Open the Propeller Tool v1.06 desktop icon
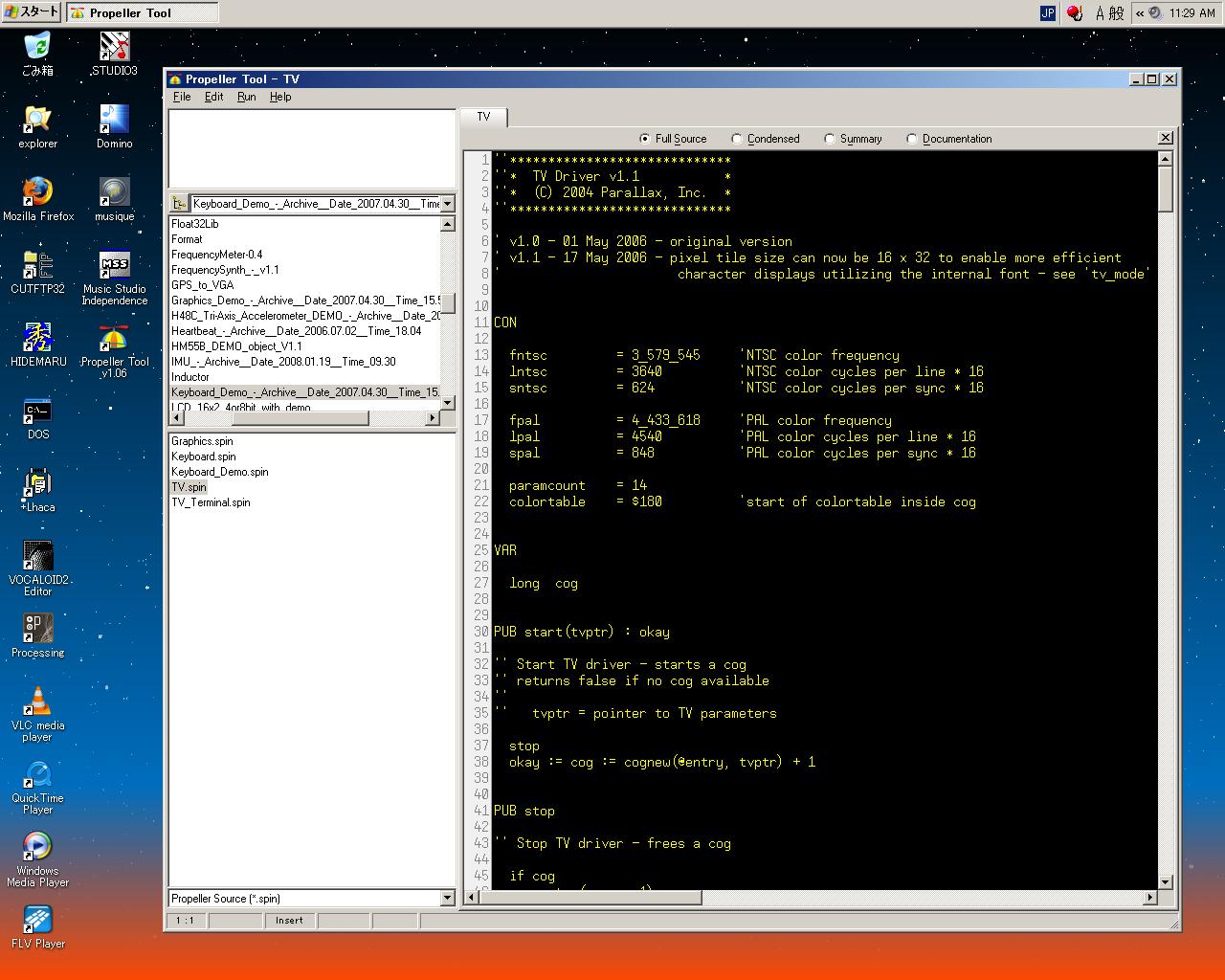Viewport: 1225px width, 980px height. [x=114, y=340]
